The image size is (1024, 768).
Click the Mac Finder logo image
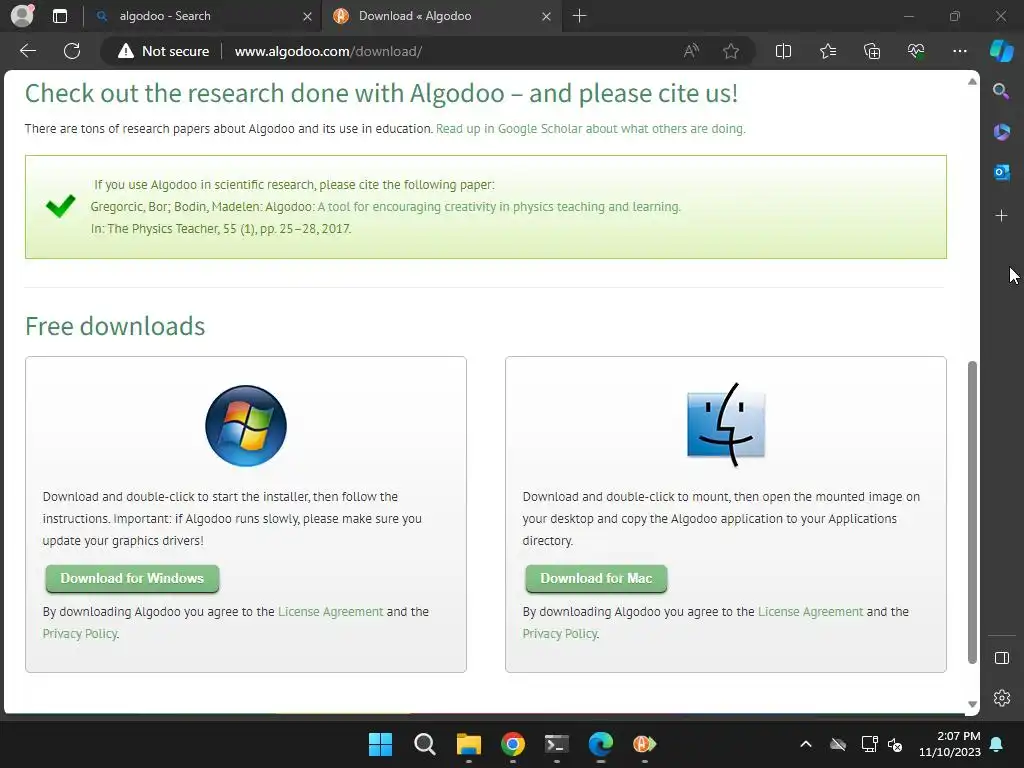click(726, 424)
